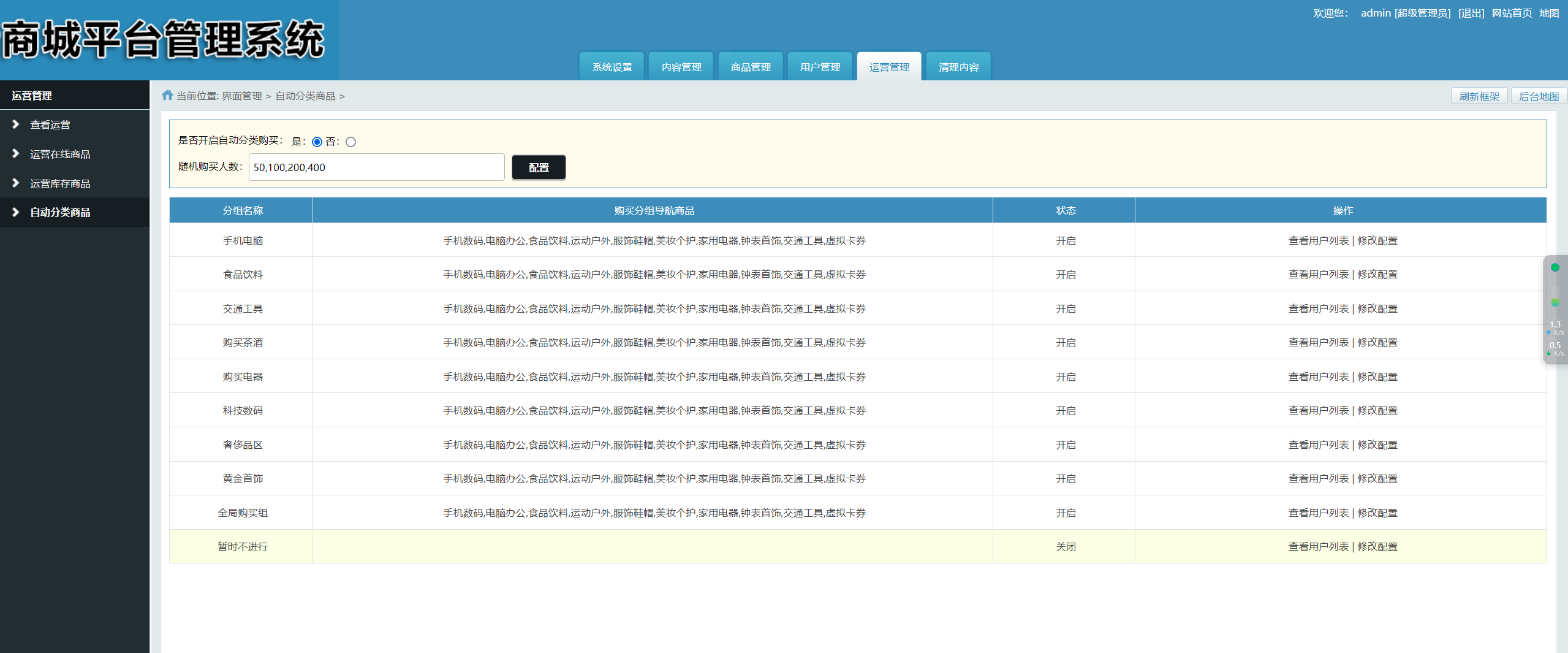Open the 系统设置 tab

pos(612,67)
